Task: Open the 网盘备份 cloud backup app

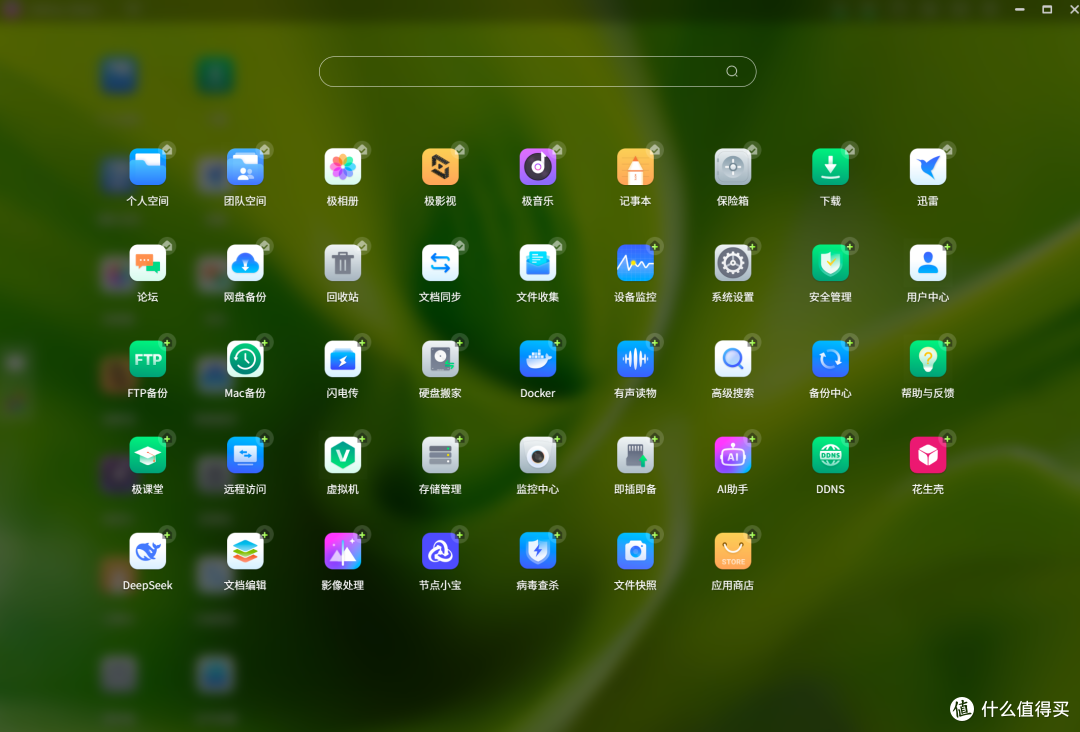Action: (245, 263)
